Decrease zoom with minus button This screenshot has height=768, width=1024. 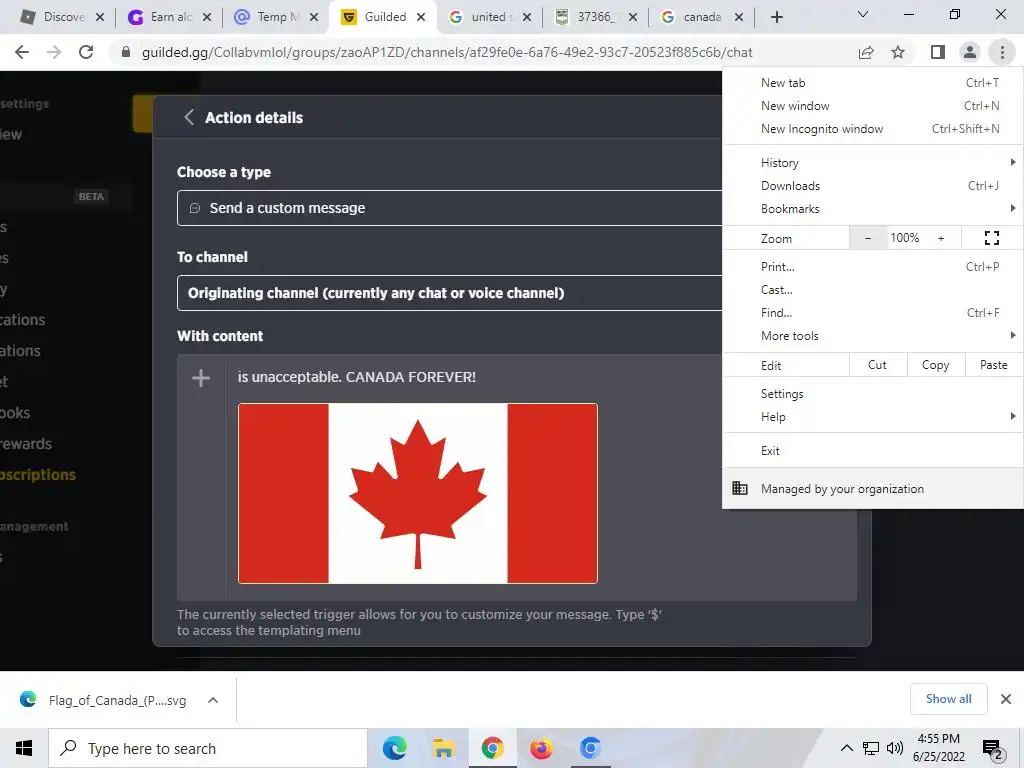pyautogui.click(x=867, y=238)
